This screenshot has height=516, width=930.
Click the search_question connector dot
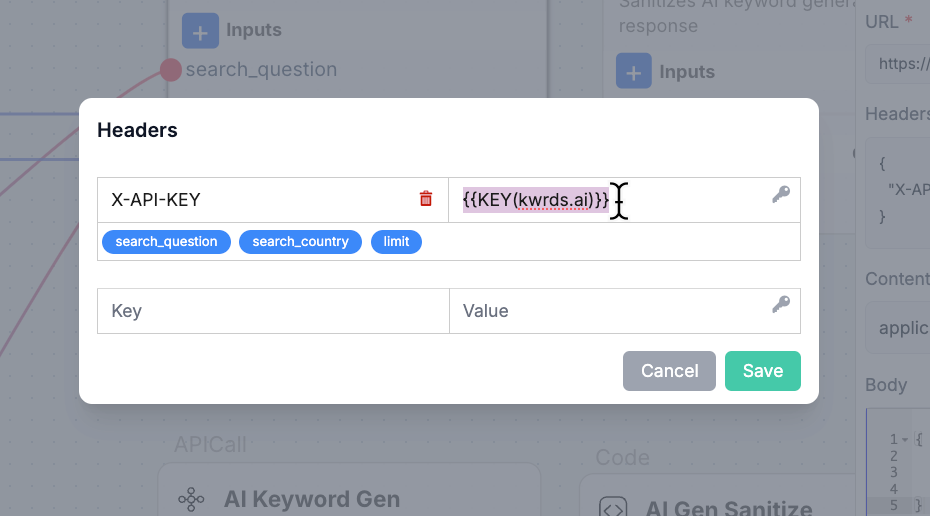click(170, 70)
